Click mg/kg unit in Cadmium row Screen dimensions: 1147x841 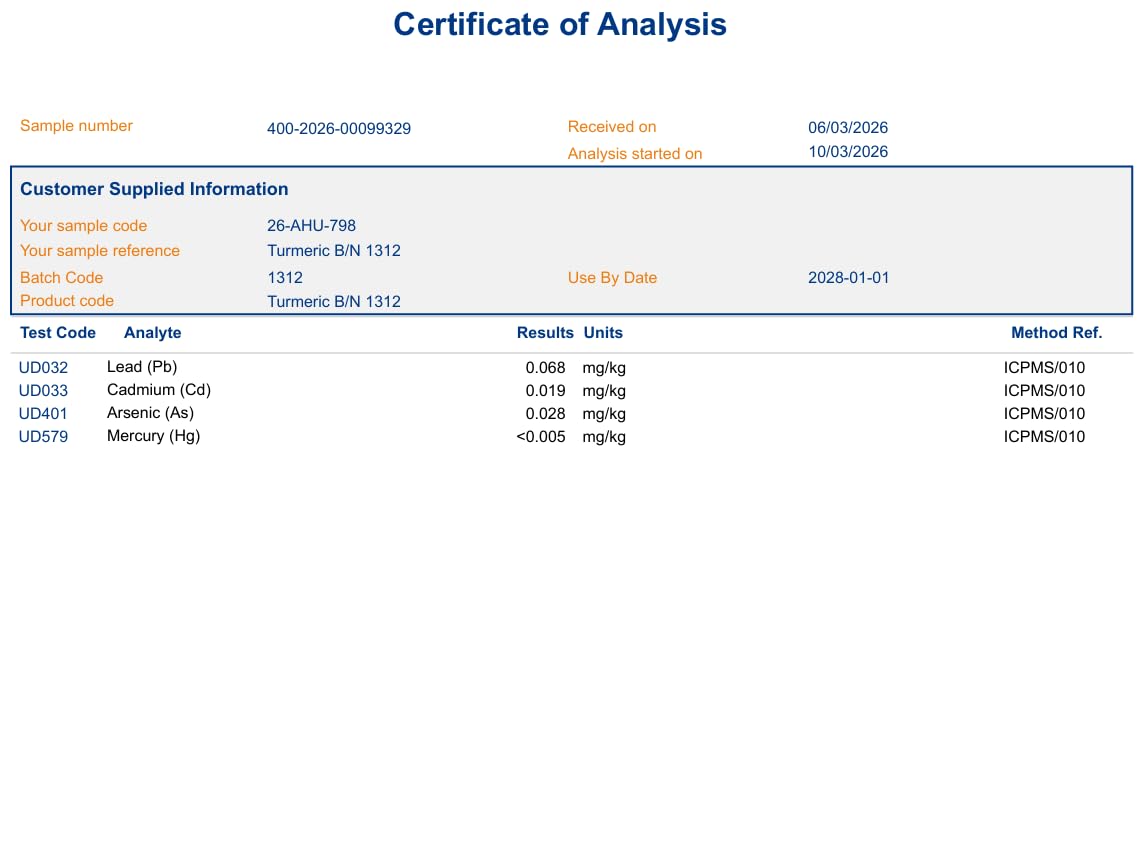pos(604,391)
